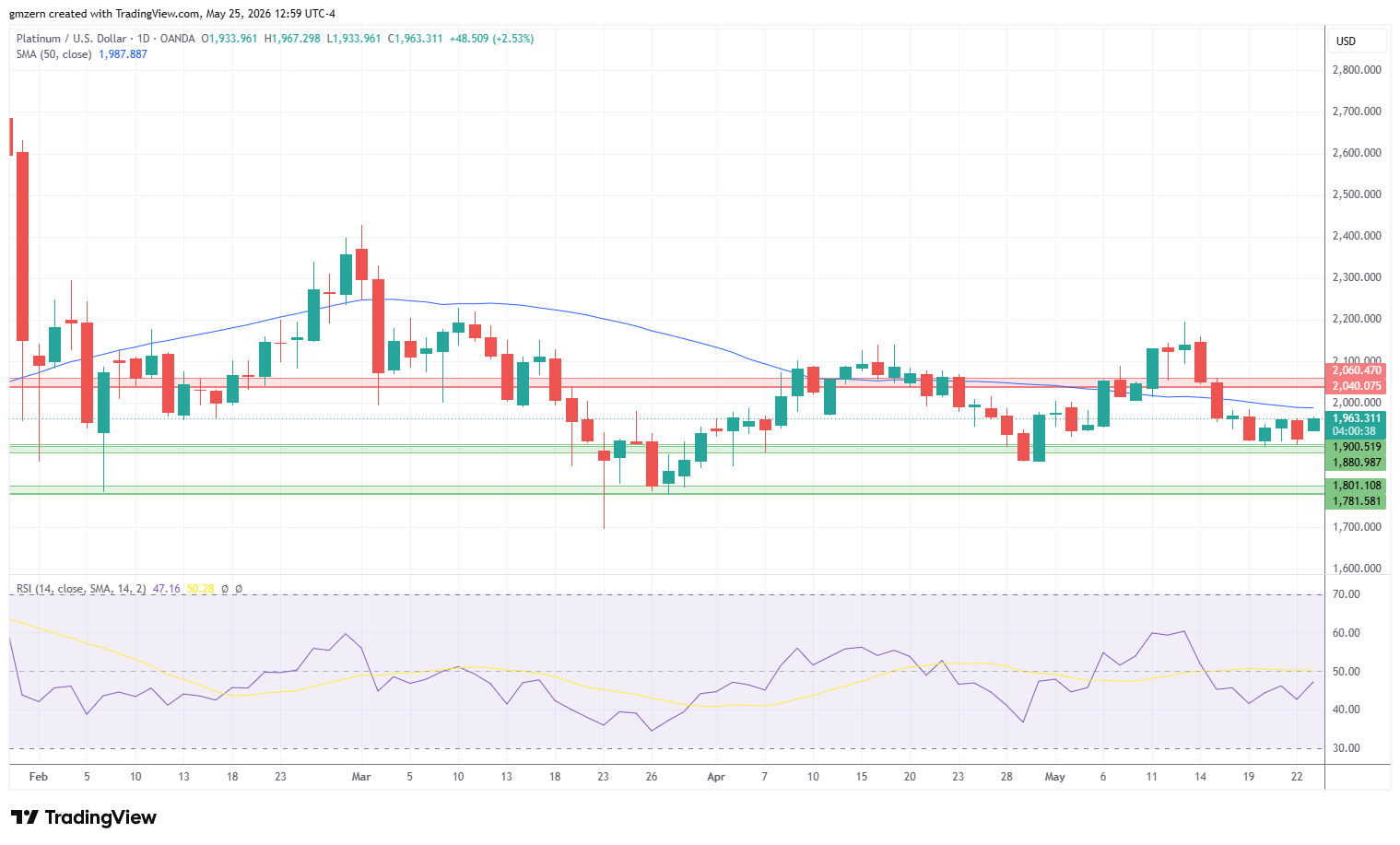The height and width of the screenshot is (845, 1400).
Task: Click the close price C1,963.311
Action: tap(416, 39)
